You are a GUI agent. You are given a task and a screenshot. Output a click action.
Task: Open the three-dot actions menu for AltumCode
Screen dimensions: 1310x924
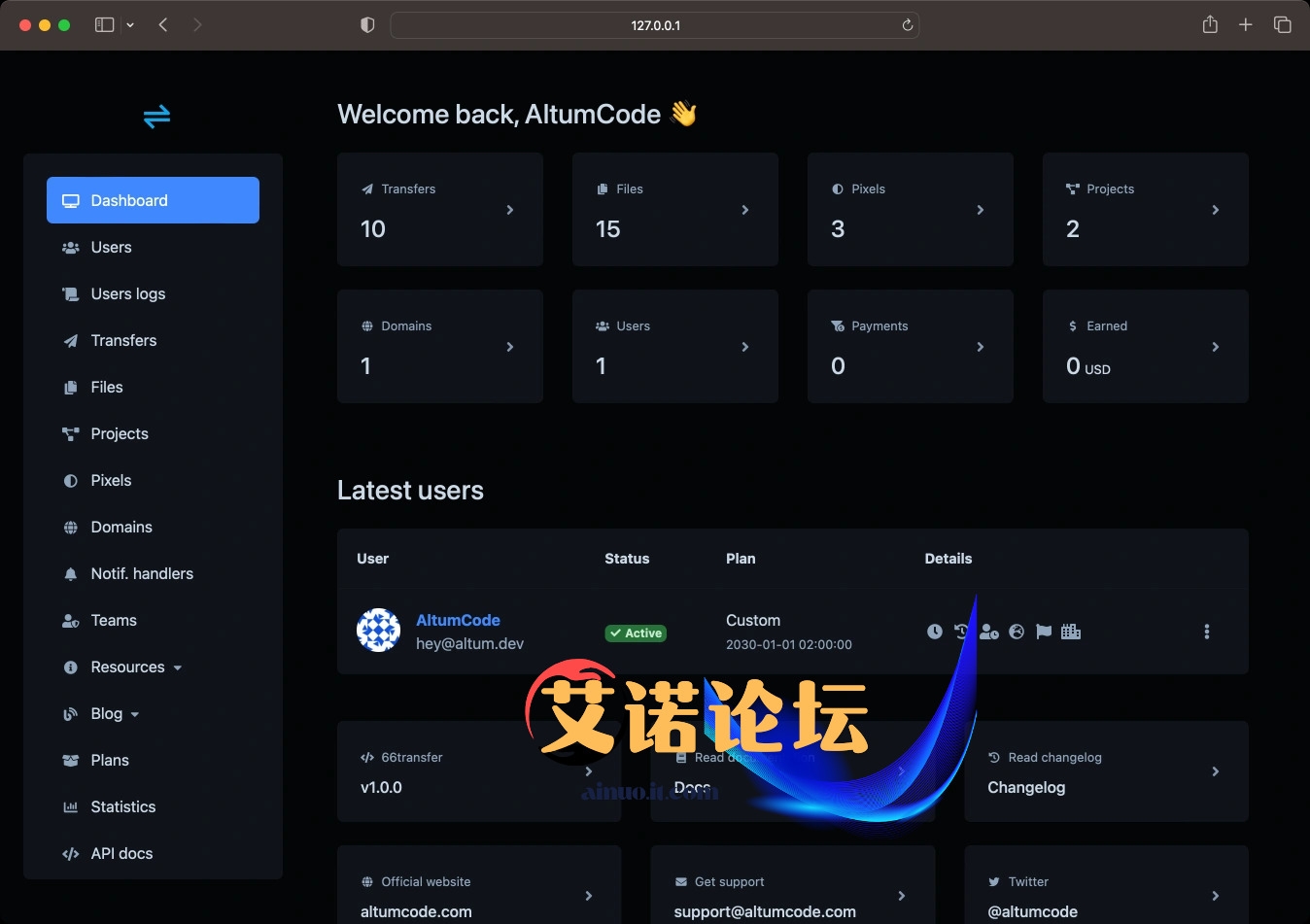point(1207,632)
